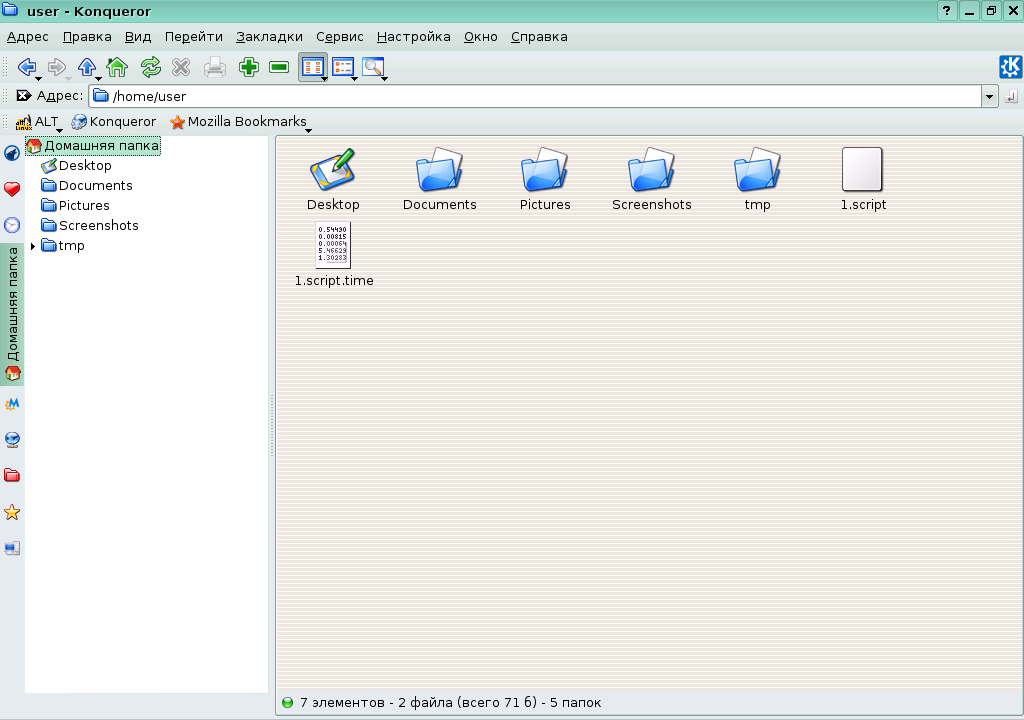Go to the Home folder via toolbar
This screenshot has height=720, width=1024.
119,67
